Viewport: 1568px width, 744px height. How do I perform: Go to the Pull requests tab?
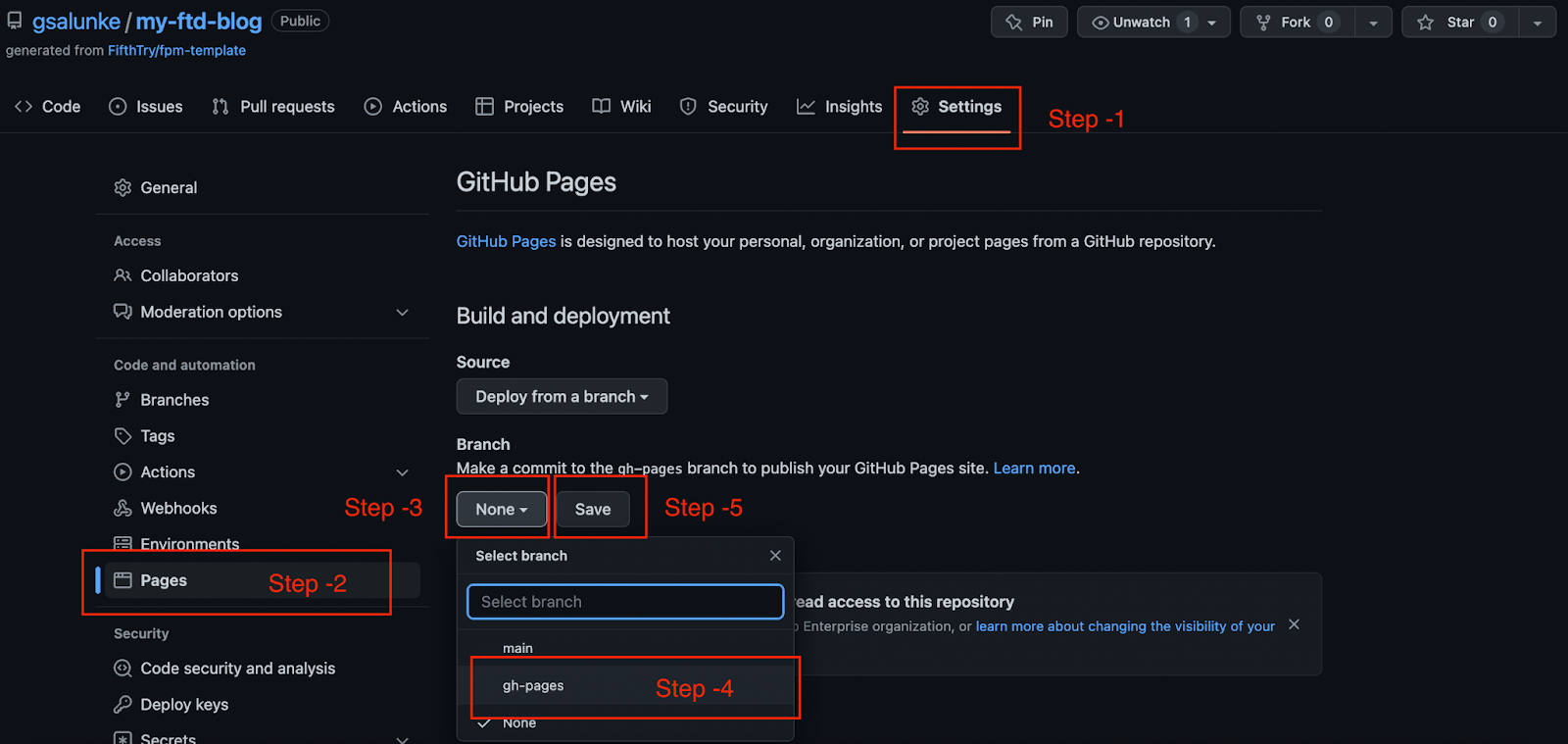point(273,107)
